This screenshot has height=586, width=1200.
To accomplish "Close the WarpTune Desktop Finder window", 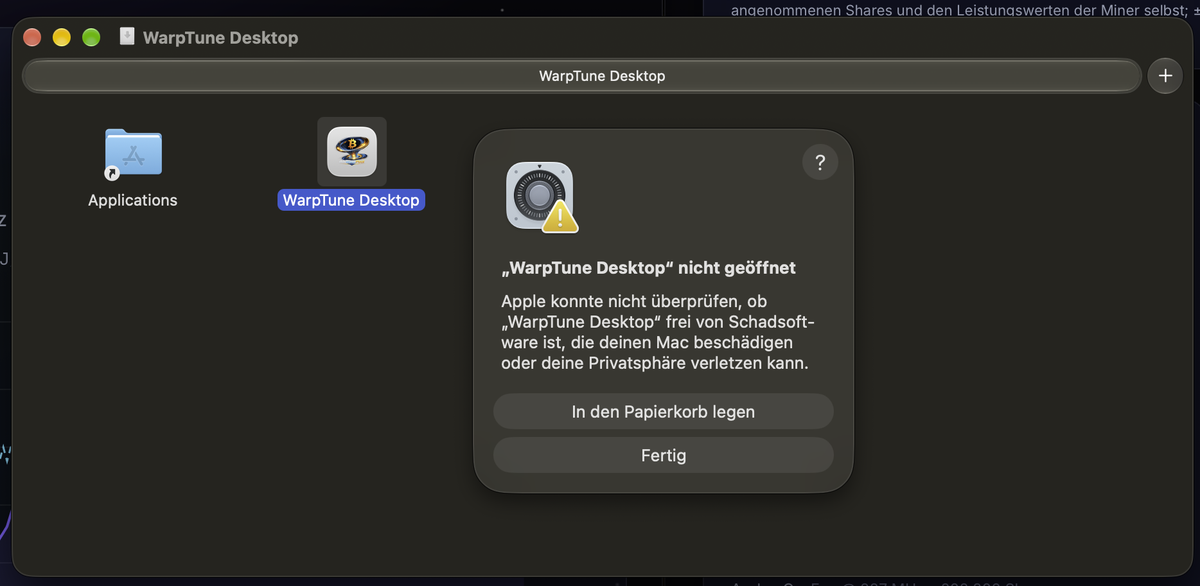I will pyautogui.click(x=32, y=38).
